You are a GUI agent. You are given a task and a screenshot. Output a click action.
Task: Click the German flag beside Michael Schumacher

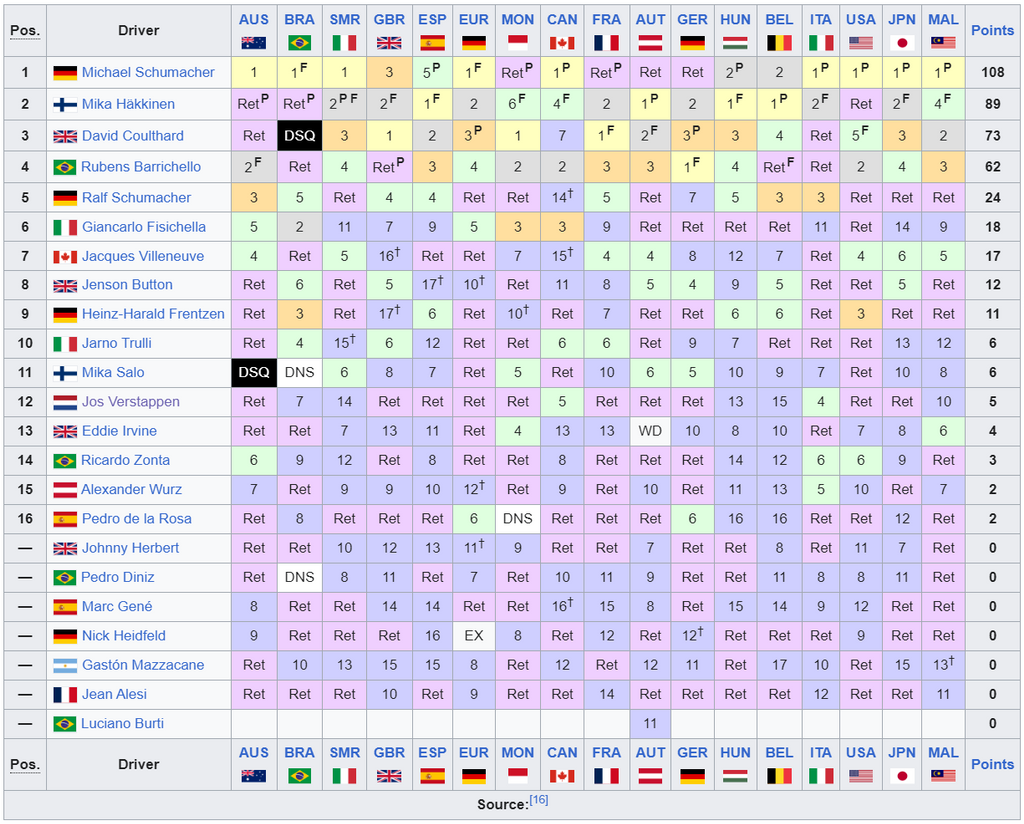click(65, 72)
